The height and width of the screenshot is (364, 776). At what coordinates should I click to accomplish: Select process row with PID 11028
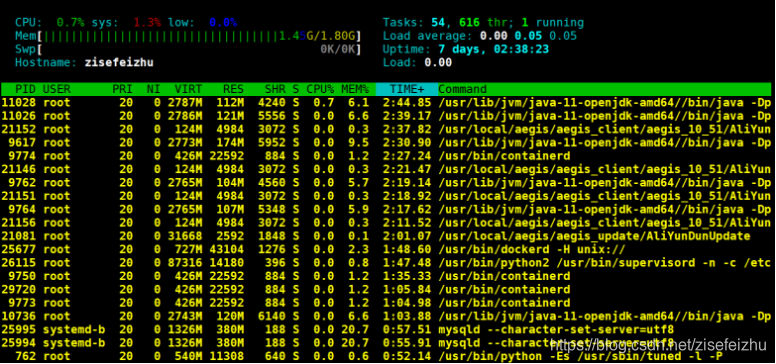386,103
